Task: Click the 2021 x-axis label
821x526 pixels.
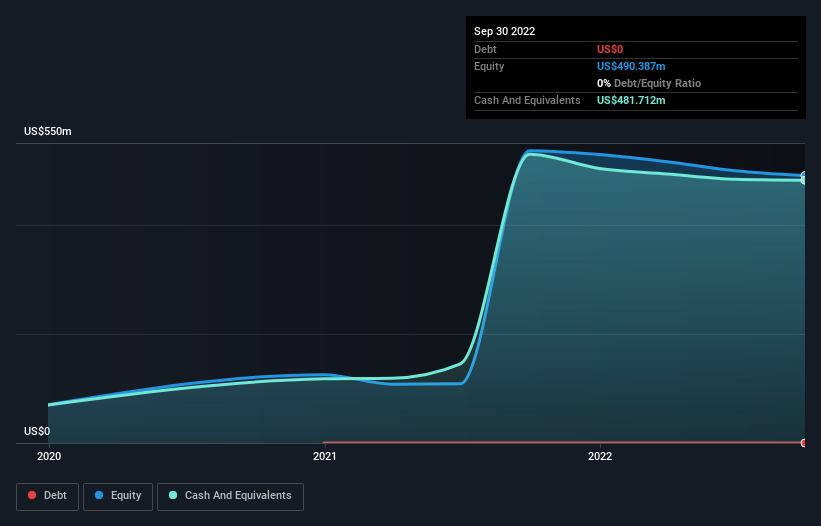Action: [325, 456]
